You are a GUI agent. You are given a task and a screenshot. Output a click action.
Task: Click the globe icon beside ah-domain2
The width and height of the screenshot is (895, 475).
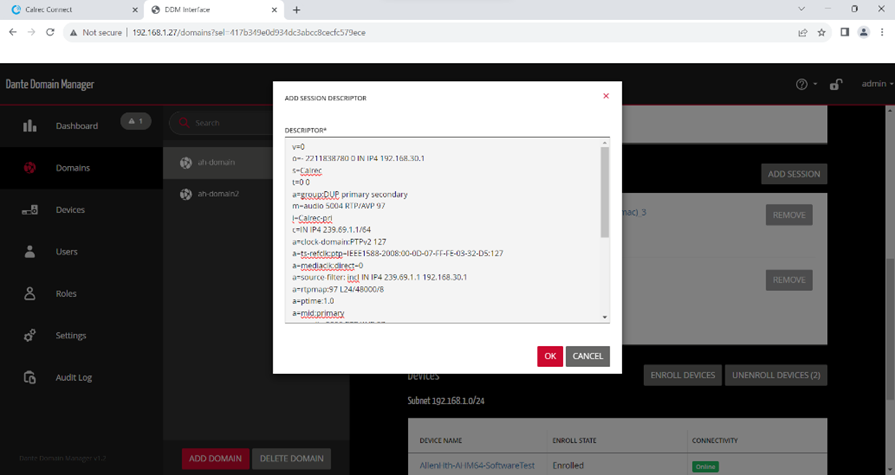tap(186, 194)
